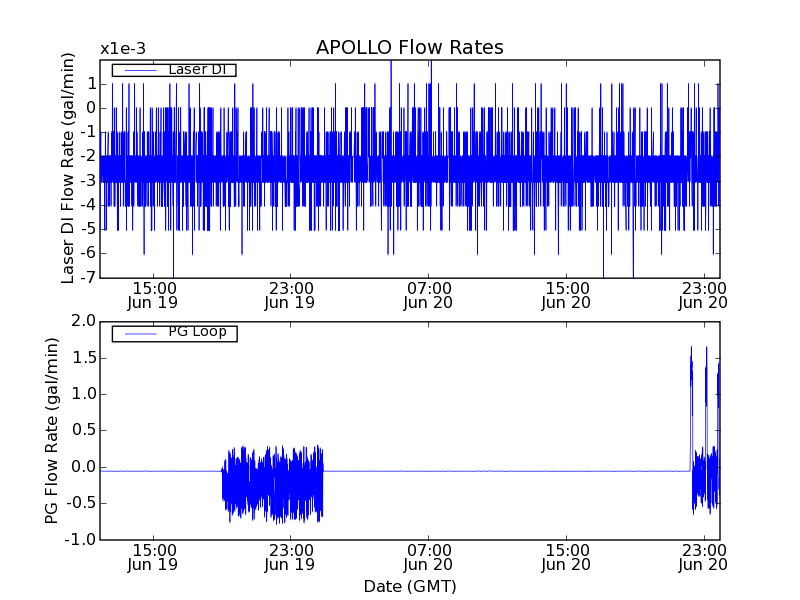The image size is (800, 600).
Task: Click the 07:00 Jun 20 tick on top plot
Action: point(428,294)
